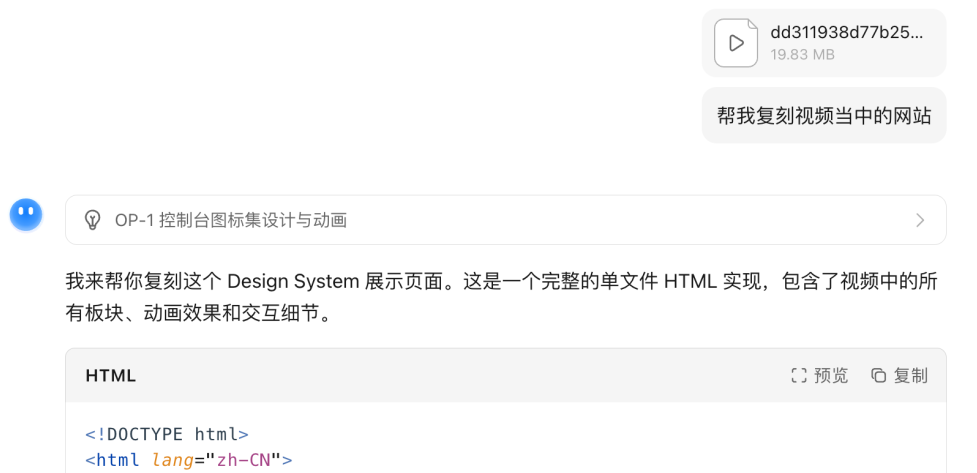
Task: Click the lightbulb thinking icon
Action: [x=92, y=220]
